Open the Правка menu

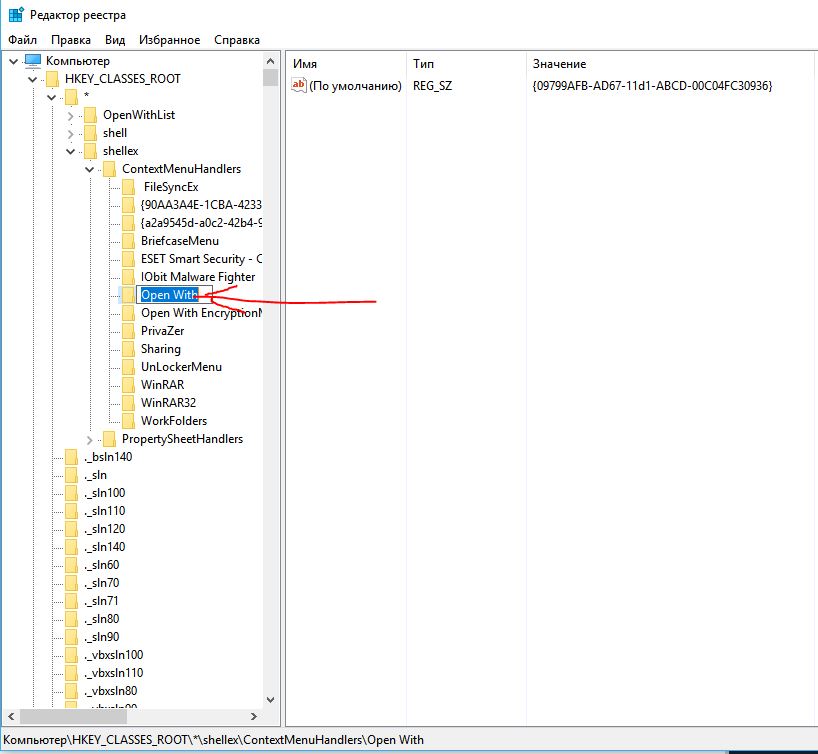71,40
